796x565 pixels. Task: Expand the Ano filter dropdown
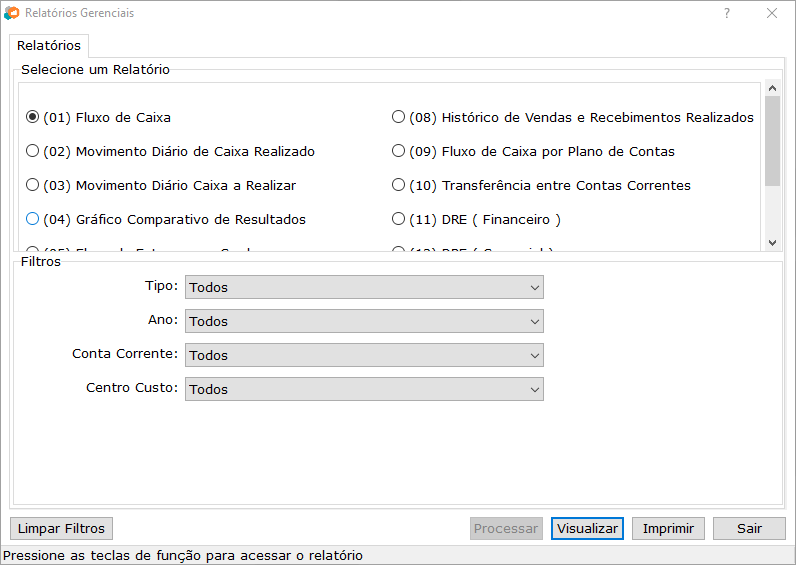(364, 321)
